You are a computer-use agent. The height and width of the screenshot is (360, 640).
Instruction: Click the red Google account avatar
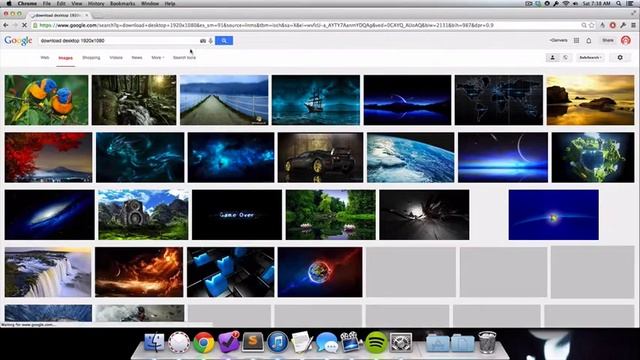pos(626,40)
